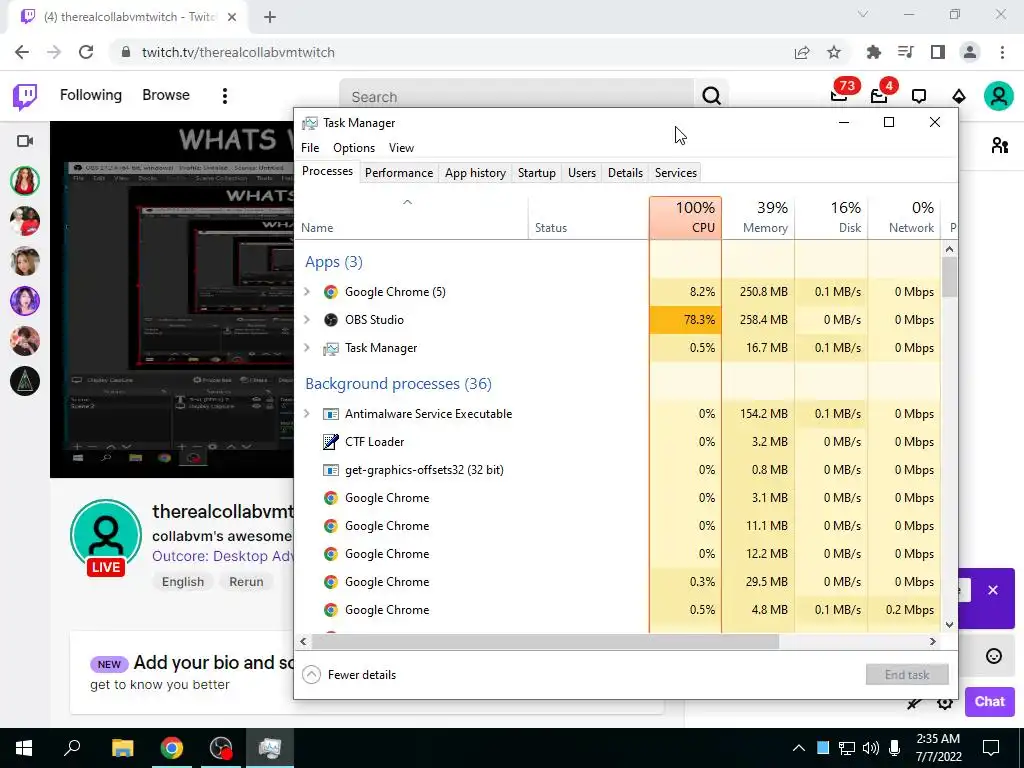Select get-graphics-offsets32 (32 bit) process
The width and height of the screenshot is (1024, 768).
(x=618, y=470)
